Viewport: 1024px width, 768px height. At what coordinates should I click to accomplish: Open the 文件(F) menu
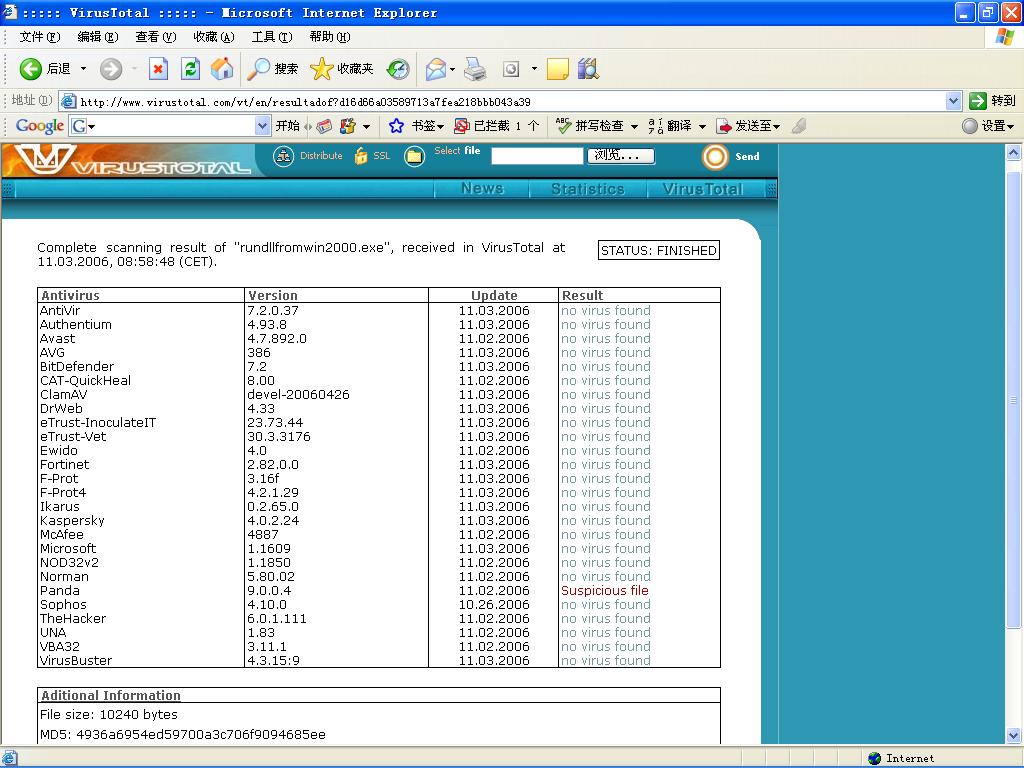tap(39, 37)
